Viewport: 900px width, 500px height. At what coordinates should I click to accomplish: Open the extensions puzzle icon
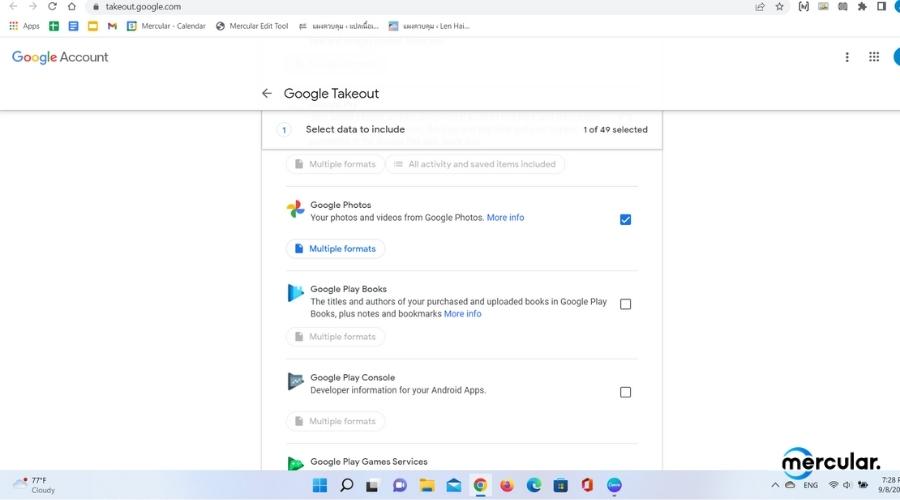862,7
